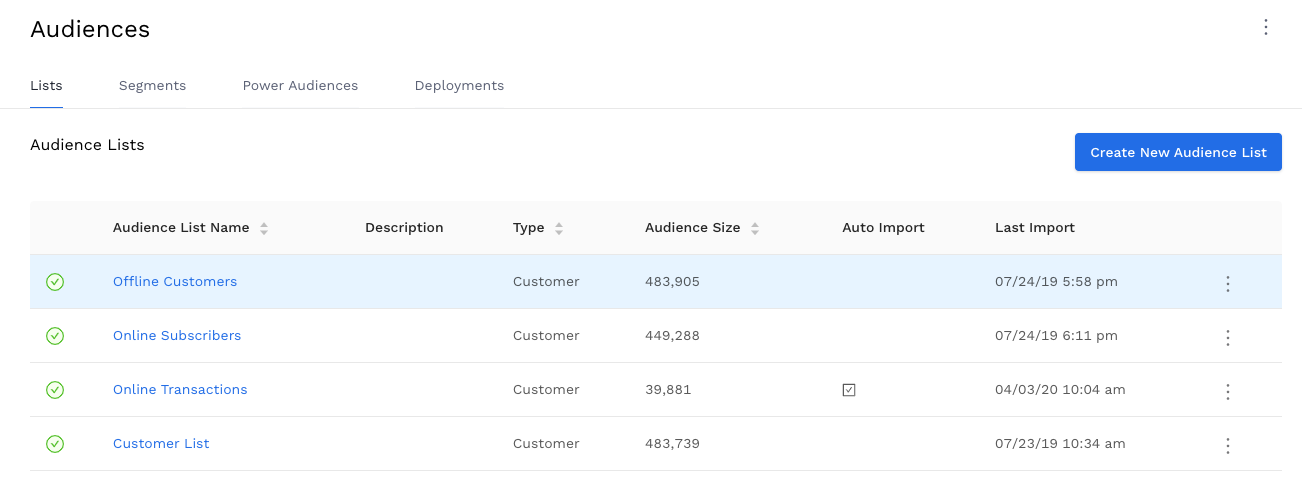1302x492 pixels.
Task: Sort table by Audience List Name
Action: 264,228
